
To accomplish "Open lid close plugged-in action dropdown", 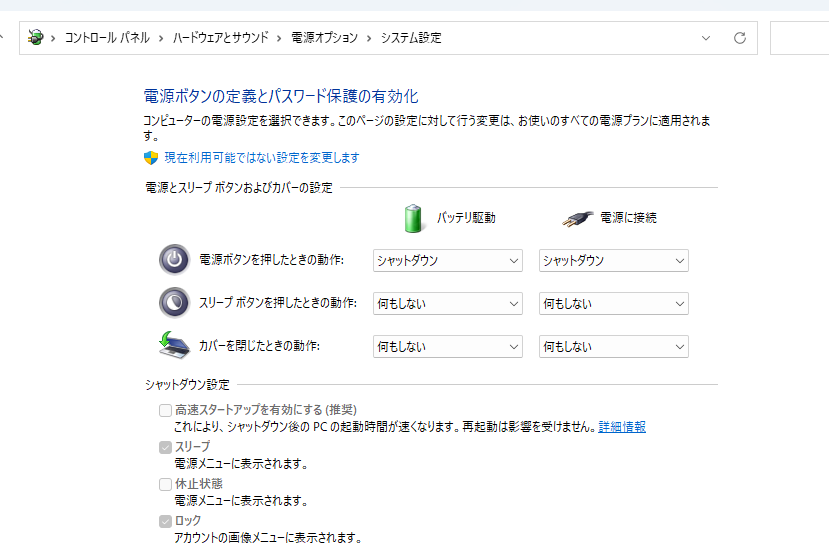I will [614, 346].
